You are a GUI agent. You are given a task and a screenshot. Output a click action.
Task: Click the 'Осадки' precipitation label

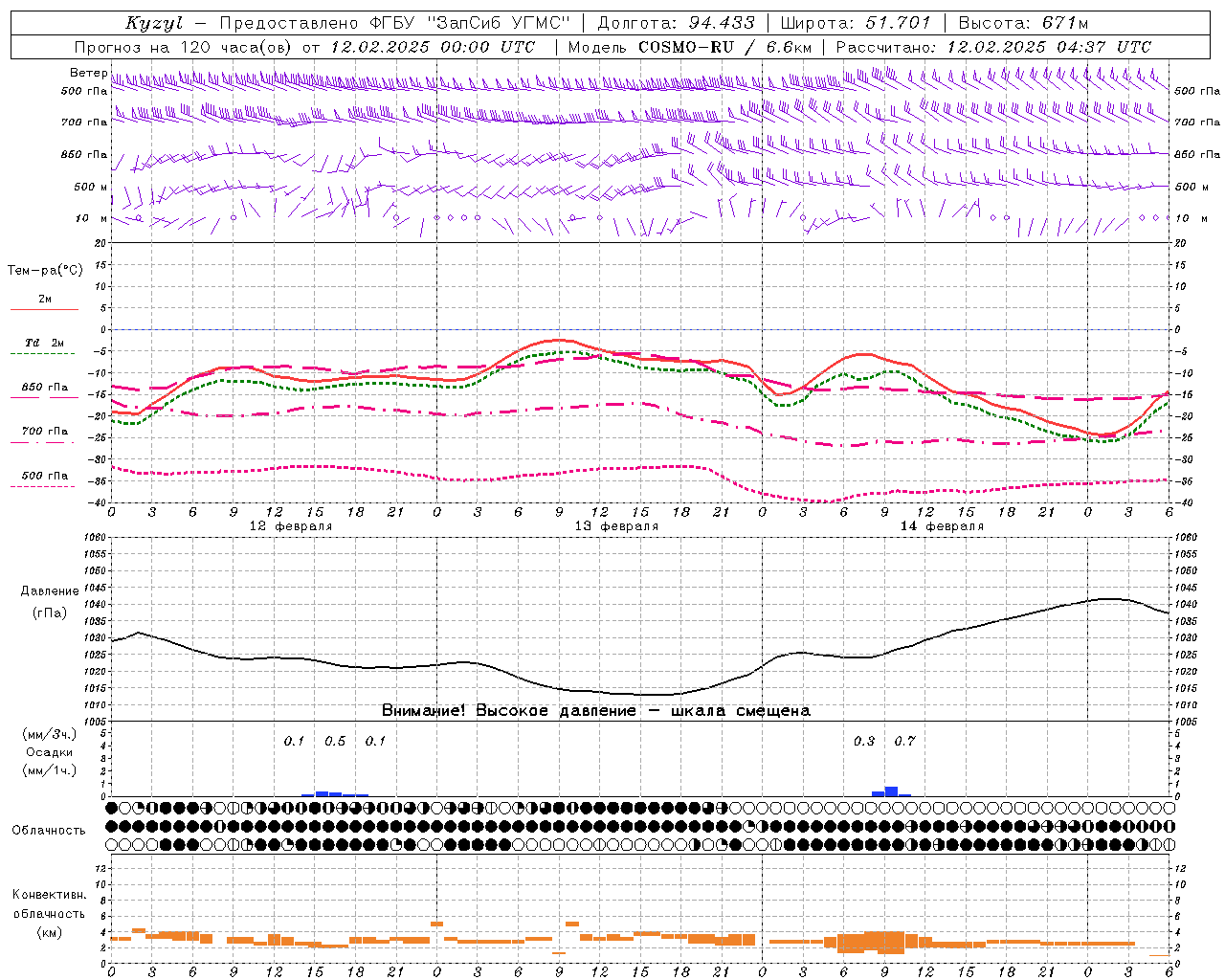point(50,752)
